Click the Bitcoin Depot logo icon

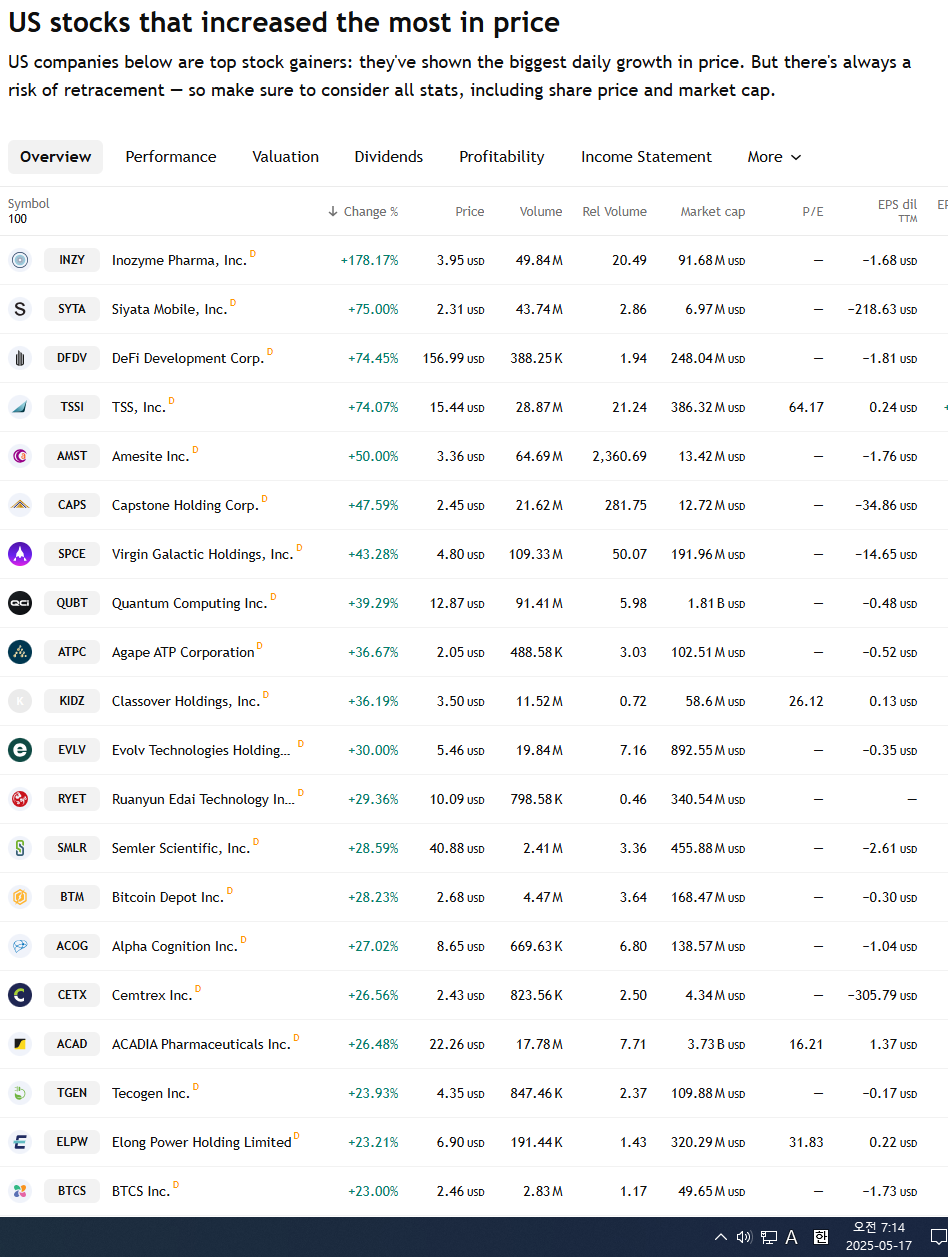pyautogui.click(x=20, y=897)
